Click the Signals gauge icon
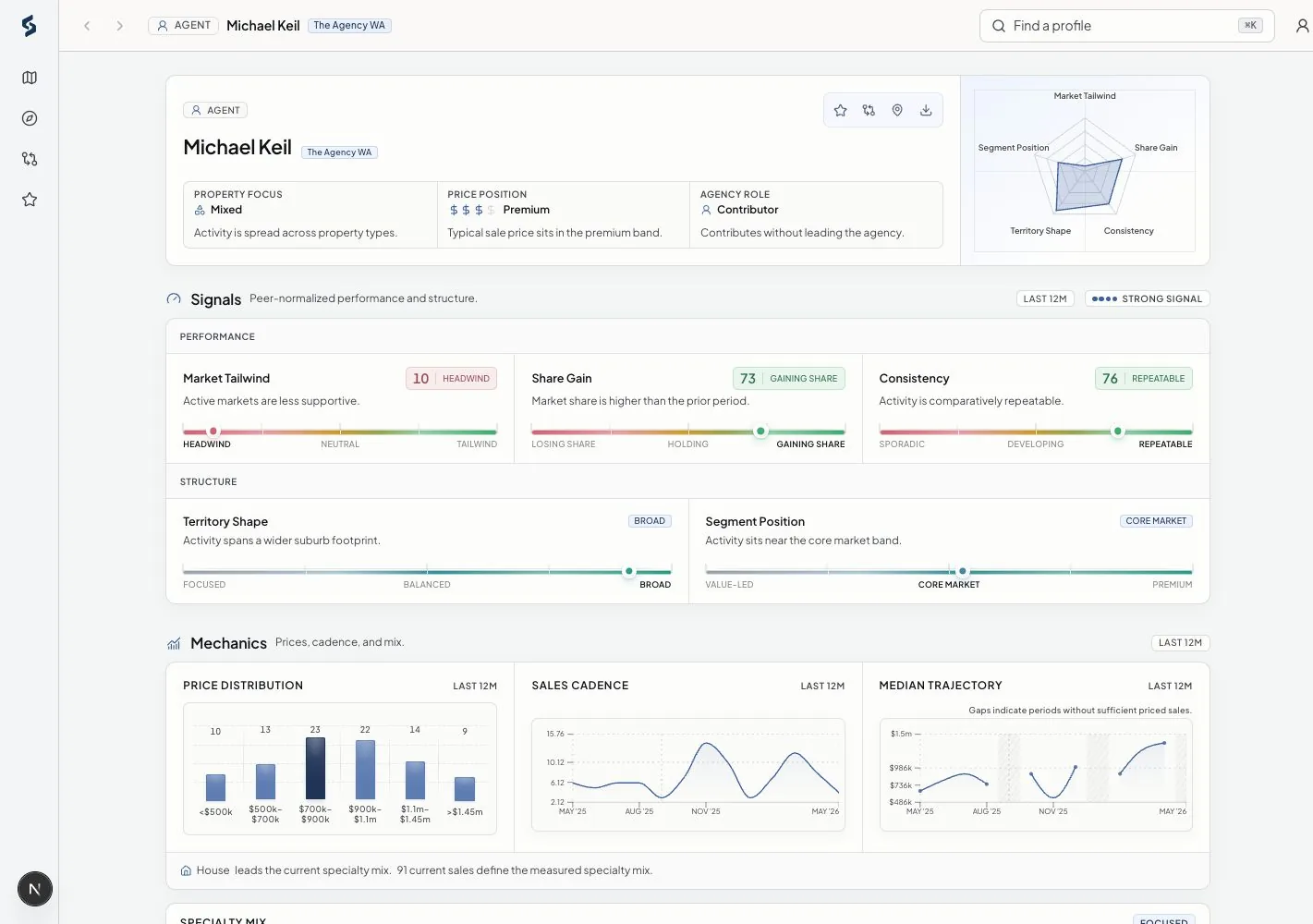The width and height of the screenshot is (1313, 924). 174,298
